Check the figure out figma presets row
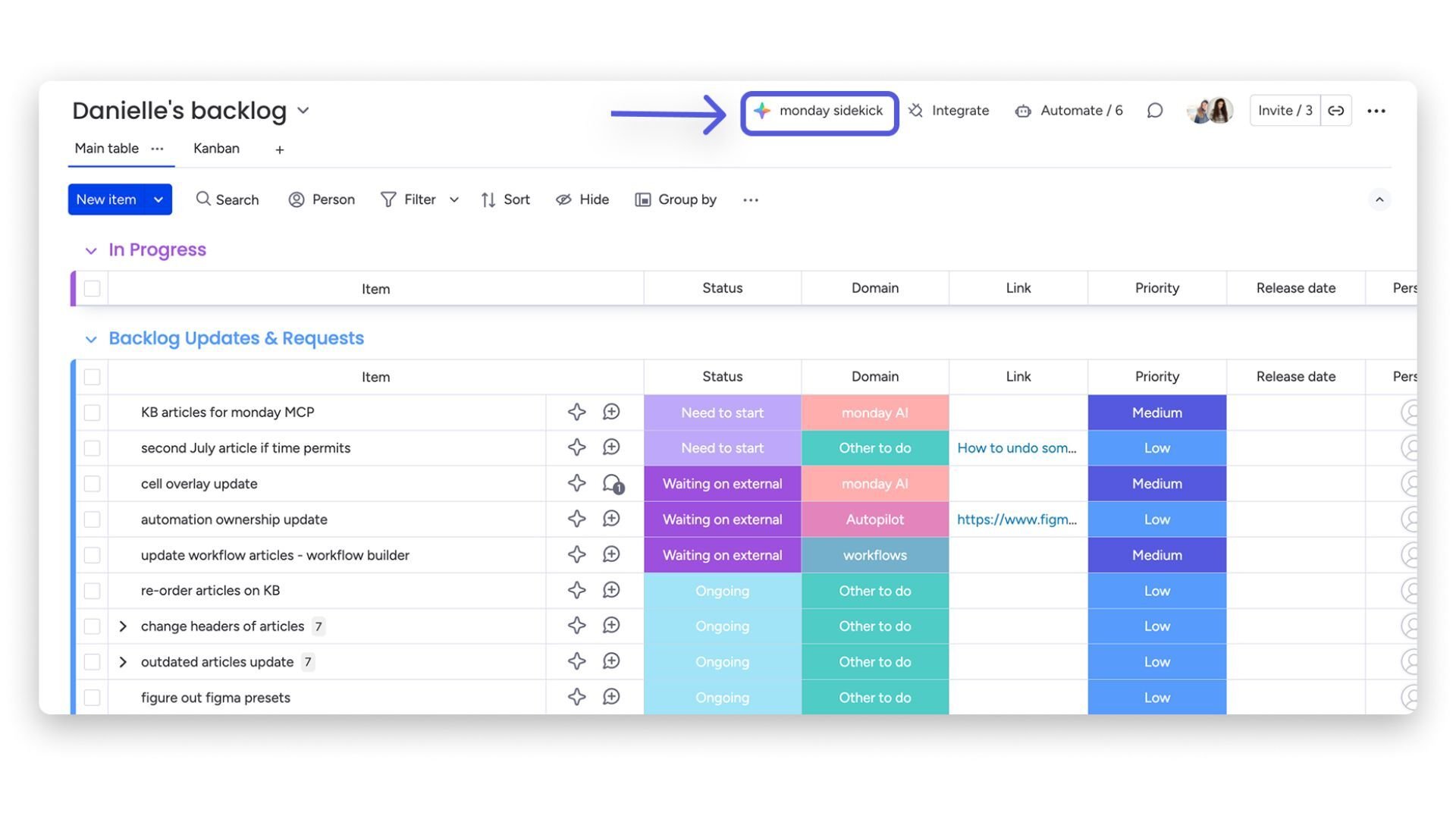Image resolution: width=1456 pixels, height=819 pixels. click(x=92, y=698)
